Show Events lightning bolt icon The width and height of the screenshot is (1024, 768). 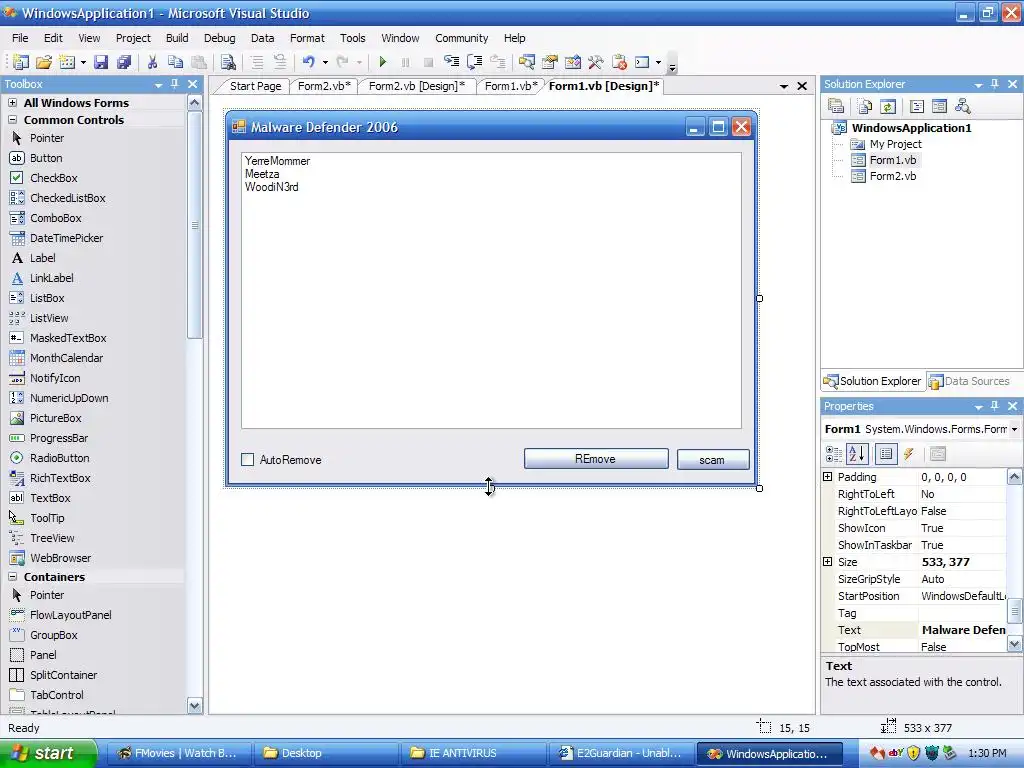tap(908, 454)
